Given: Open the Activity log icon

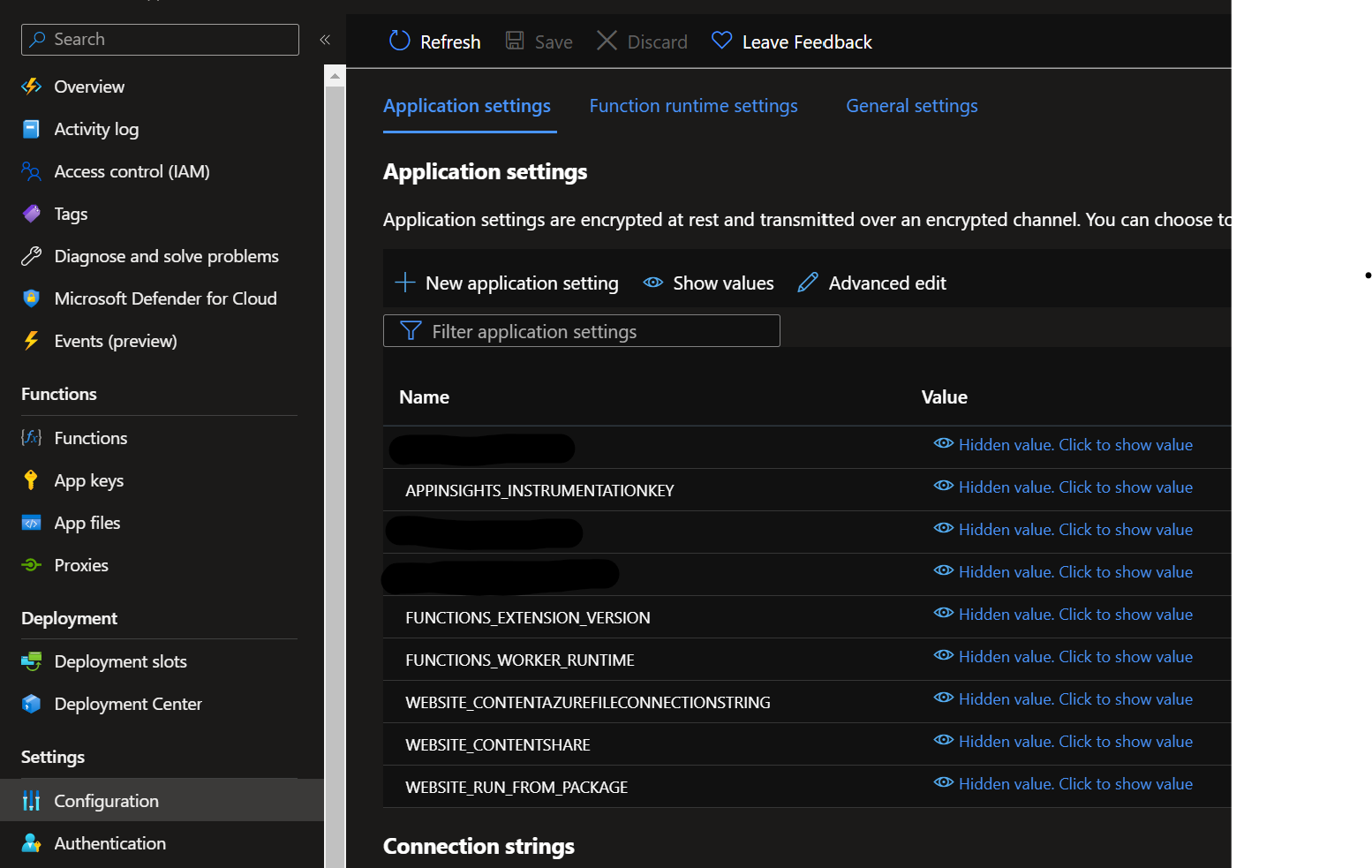Looking at the screenshot, I should click(x=32, y=129).
